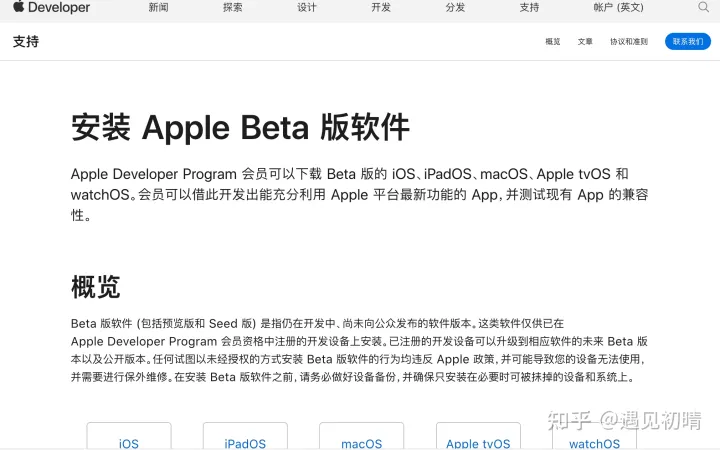Select the macOS platform tab
Image resolution: width=720 pixels, height=450 pixels.
[x=361, y=436]
